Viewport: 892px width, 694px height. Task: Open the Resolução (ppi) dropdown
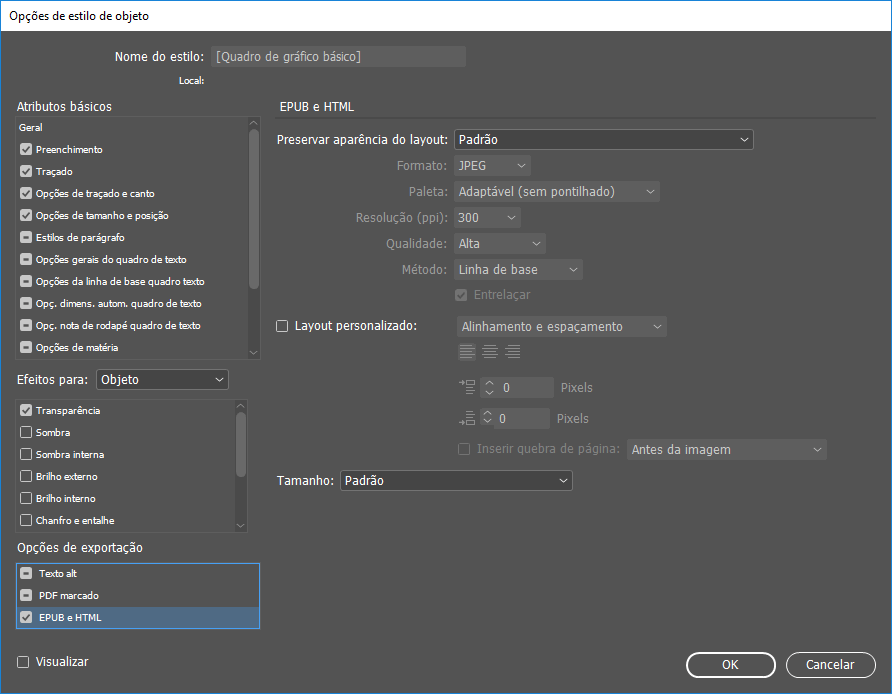point(486,217)
